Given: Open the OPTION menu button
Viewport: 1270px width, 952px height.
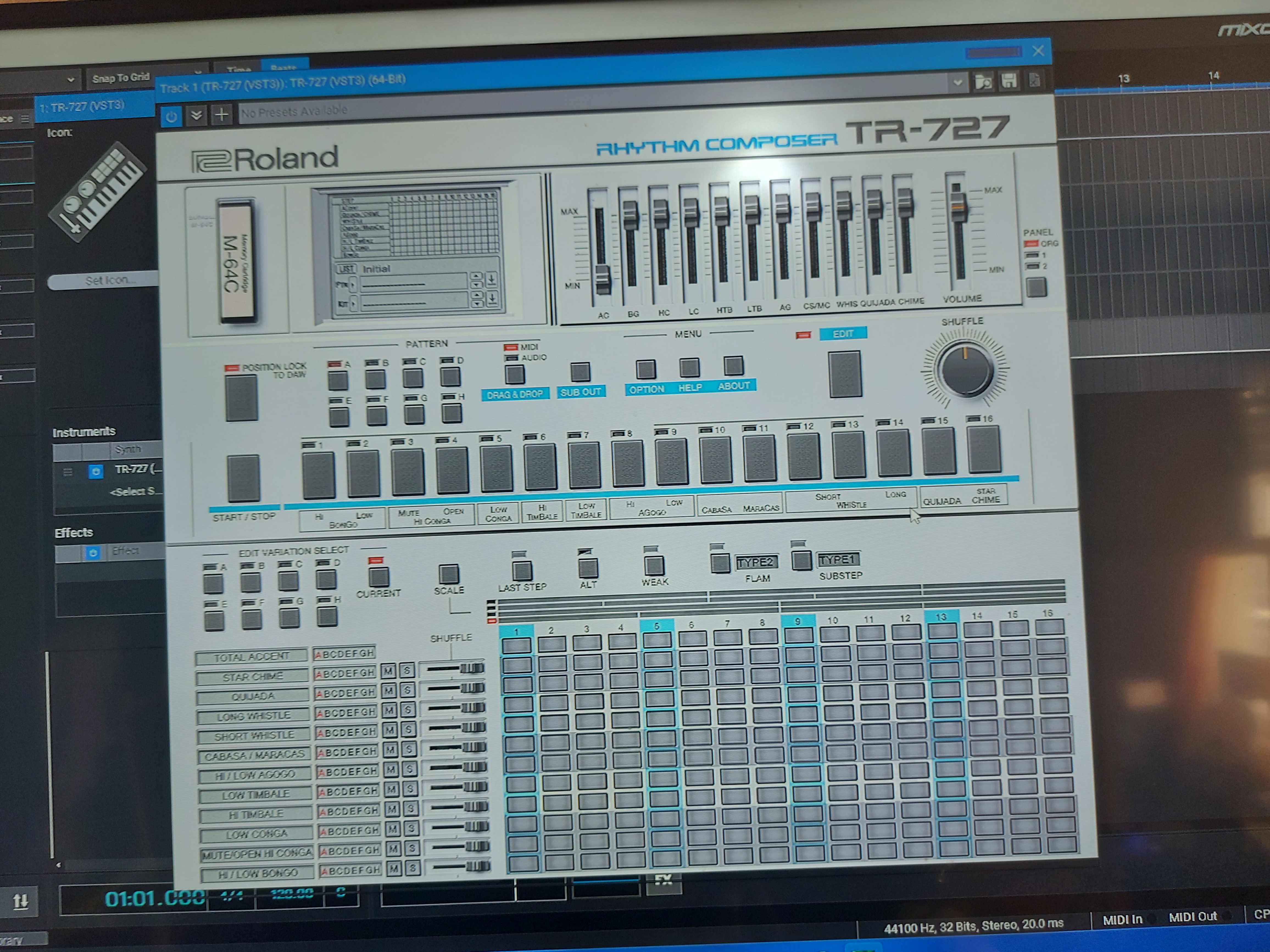Looking at the screenshot, I should click(645, 369).
